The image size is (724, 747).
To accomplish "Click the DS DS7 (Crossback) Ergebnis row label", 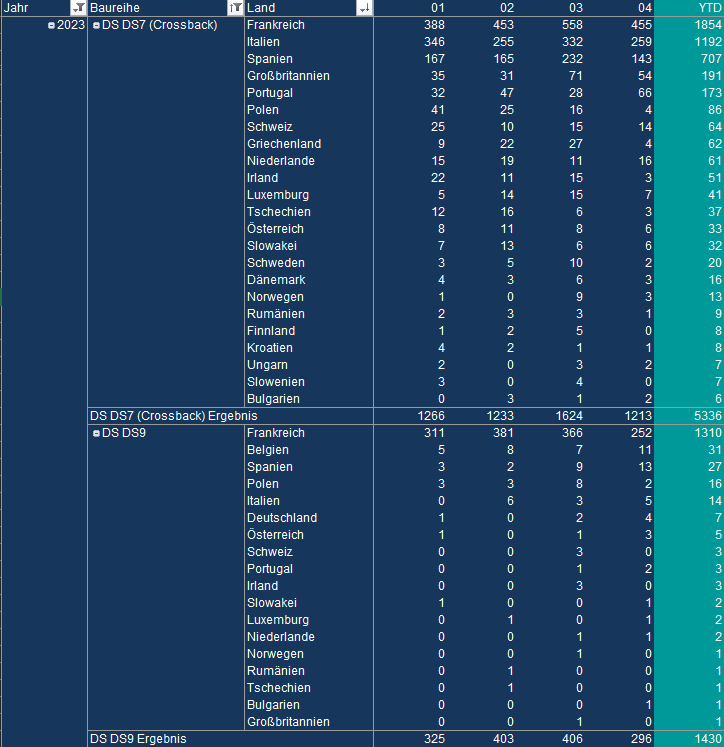I will coord(173,416).
